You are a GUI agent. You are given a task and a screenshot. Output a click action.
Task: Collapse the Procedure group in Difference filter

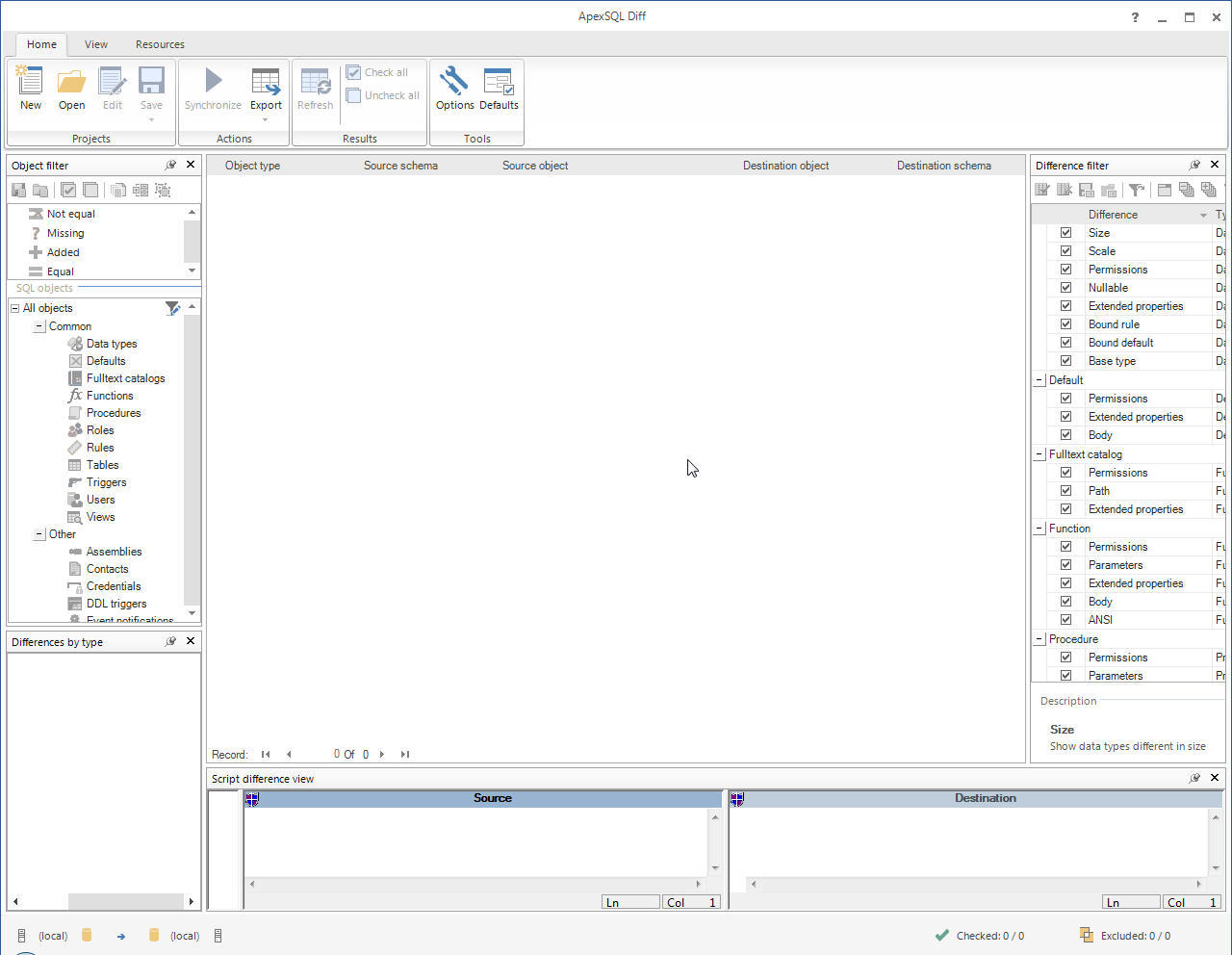(x=1039, y=639)
